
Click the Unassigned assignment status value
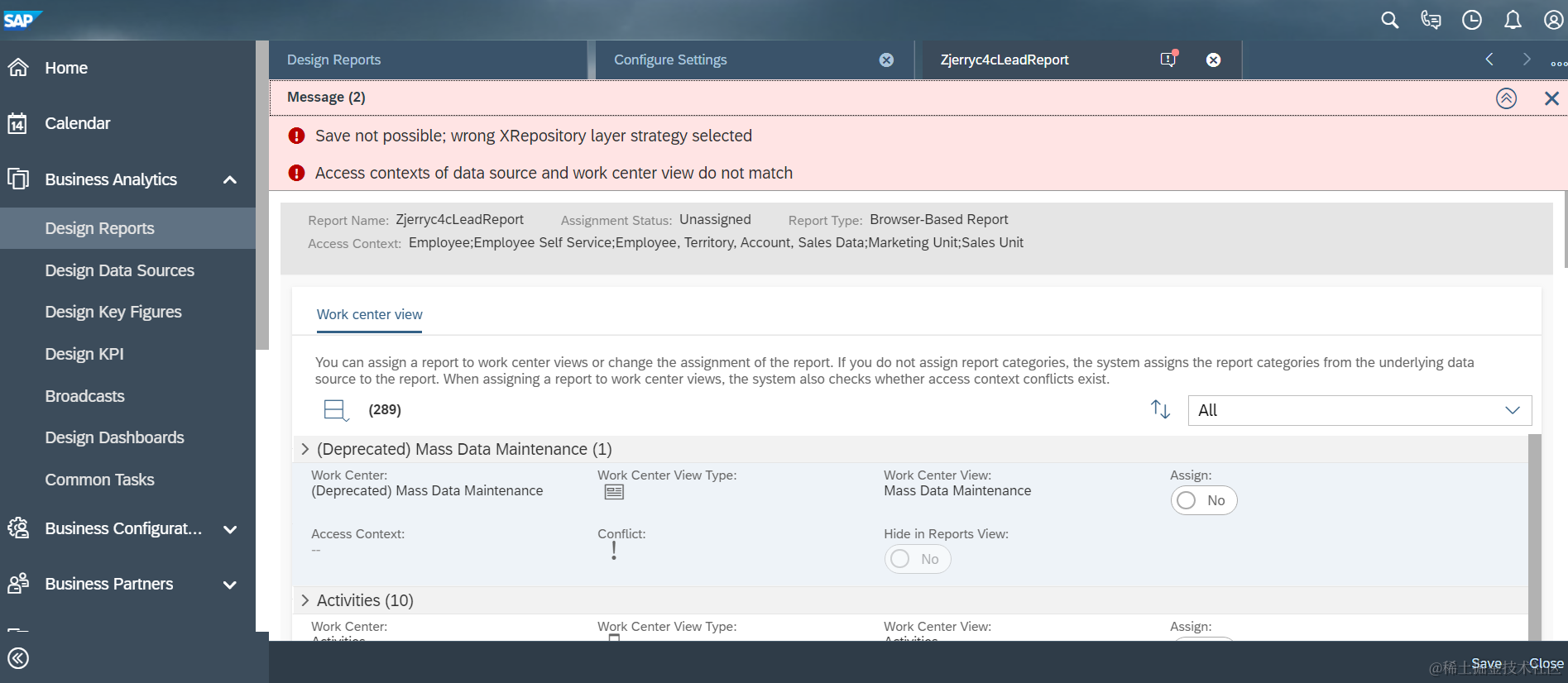pyautogui.click(x=715, y=219)
